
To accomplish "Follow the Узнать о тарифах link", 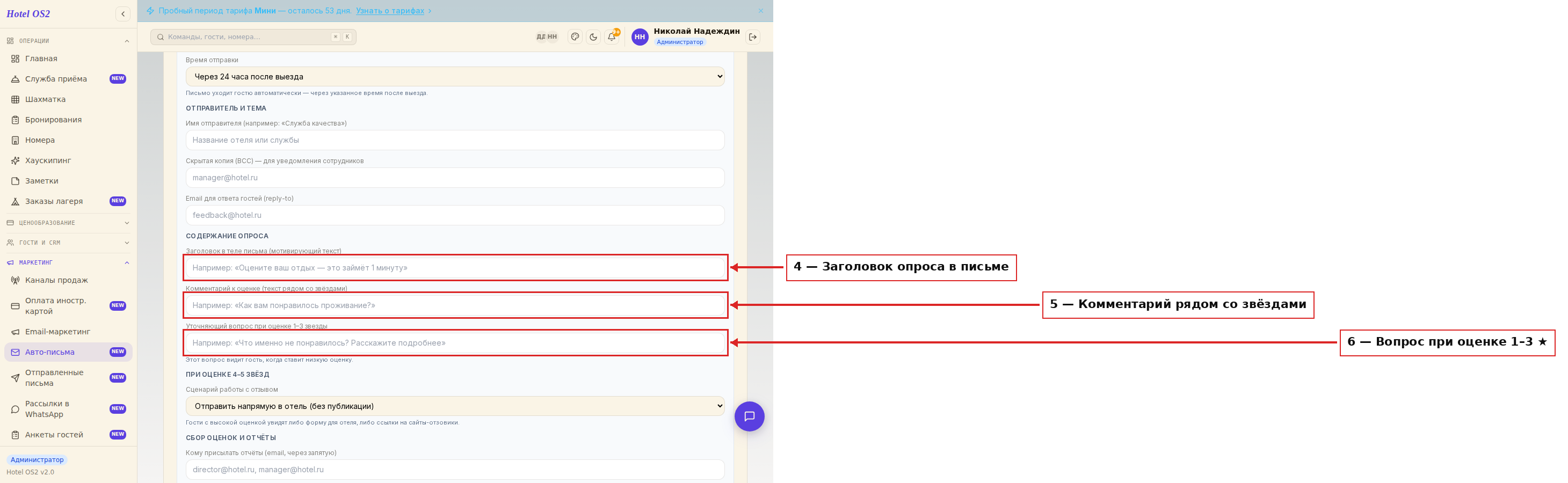I will 389,11.
